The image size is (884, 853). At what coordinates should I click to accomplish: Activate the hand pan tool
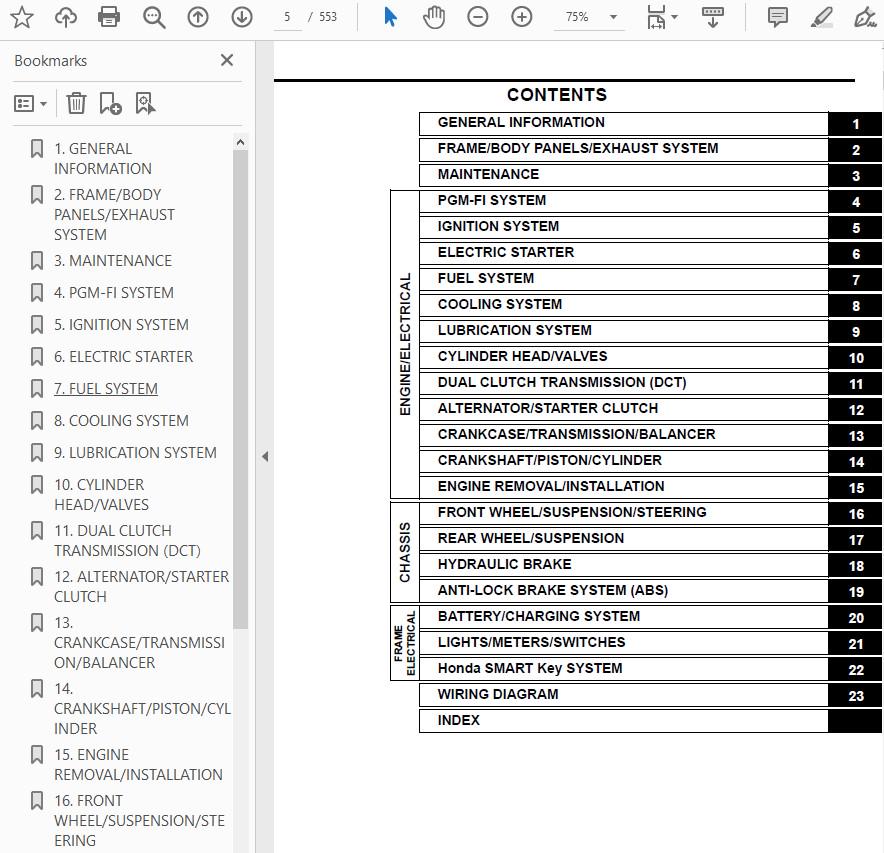[434, 17]
